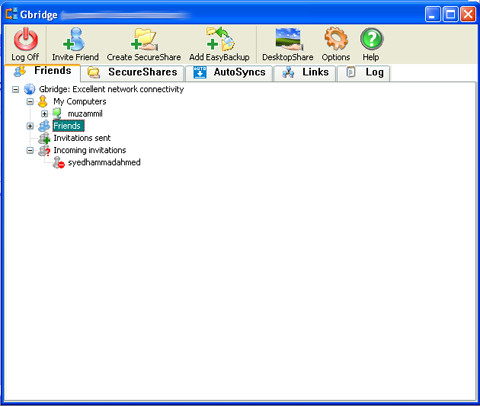The width and height of the screenshot is (480, 406).
Task: Select the syedhammadahmed invitation entry
Action: 104,162
